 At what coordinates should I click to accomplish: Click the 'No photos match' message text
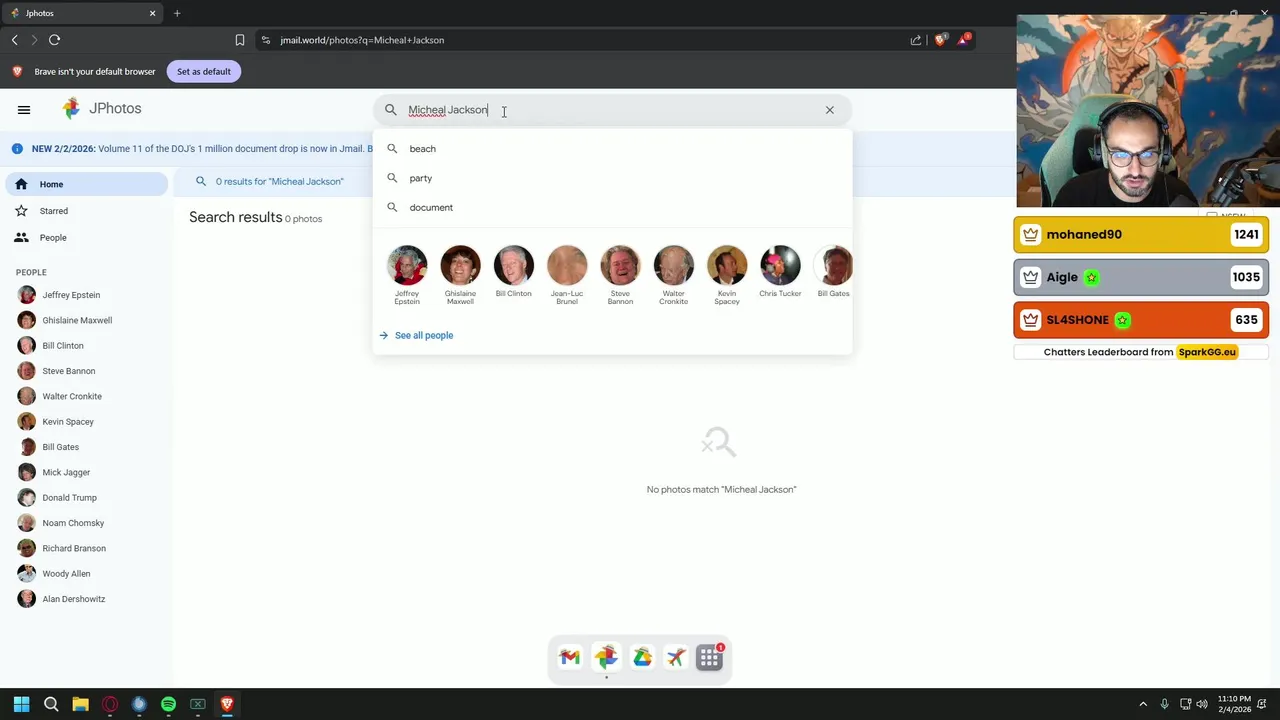[x=721, y=489]
